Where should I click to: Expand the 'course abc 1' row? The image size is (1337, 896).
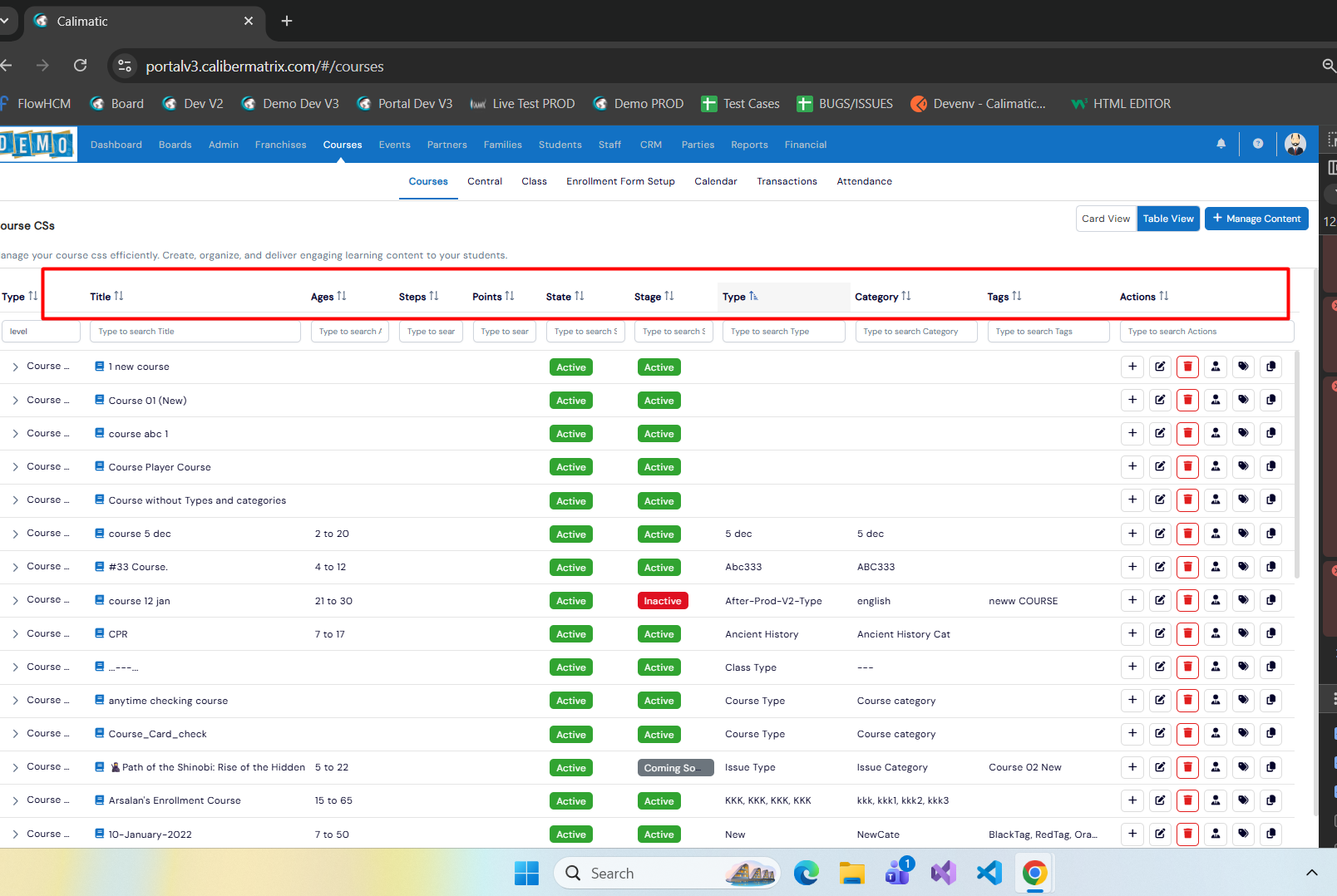(x=15, y=433)
